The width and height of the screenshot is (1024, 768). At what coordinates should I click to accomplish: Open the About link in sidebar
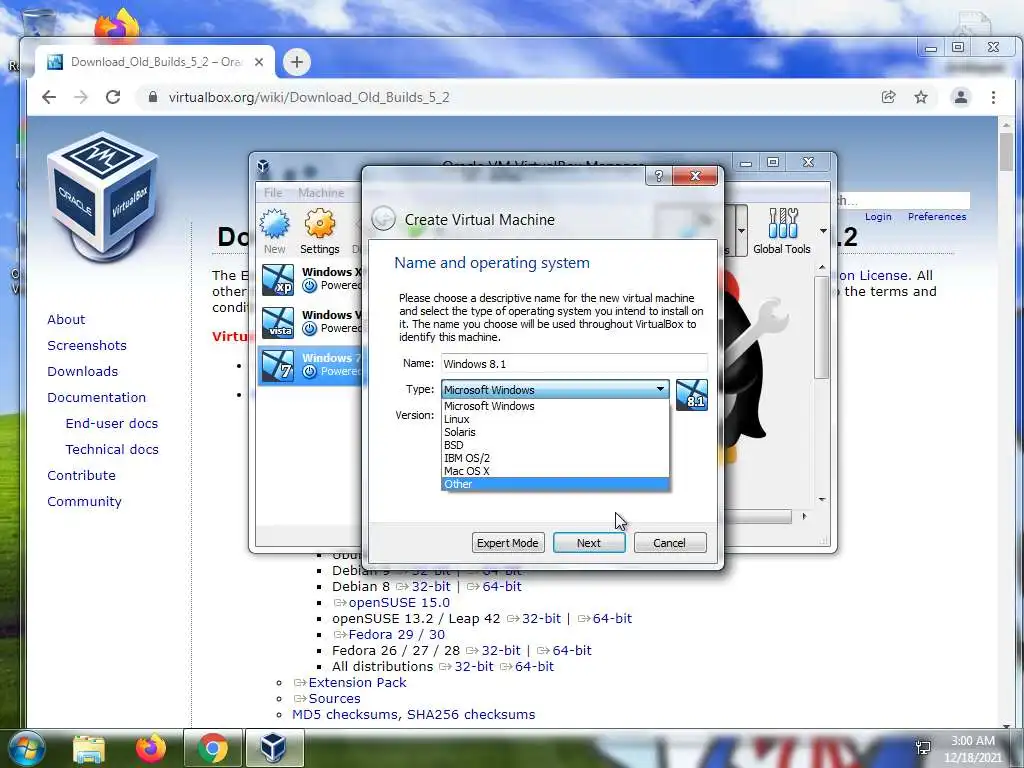(66, 319)
